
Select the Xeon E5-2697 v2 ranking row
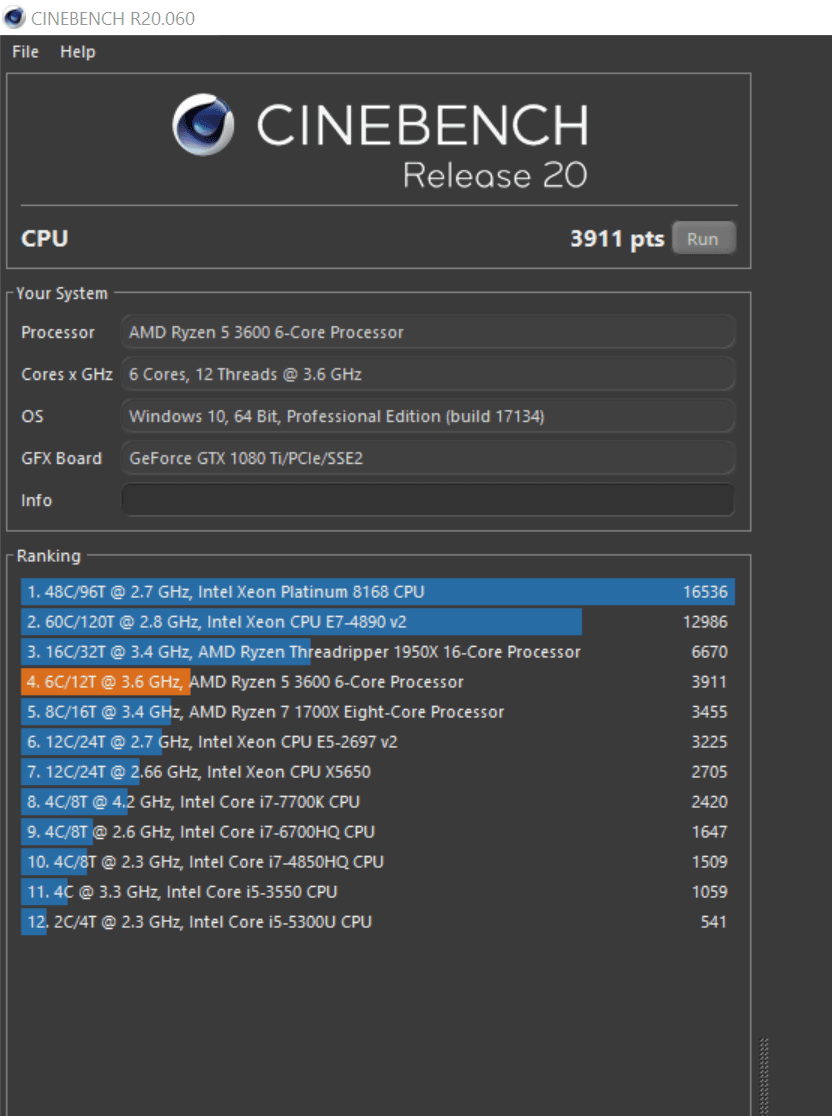pyautogui.click(x=377, y=742)
